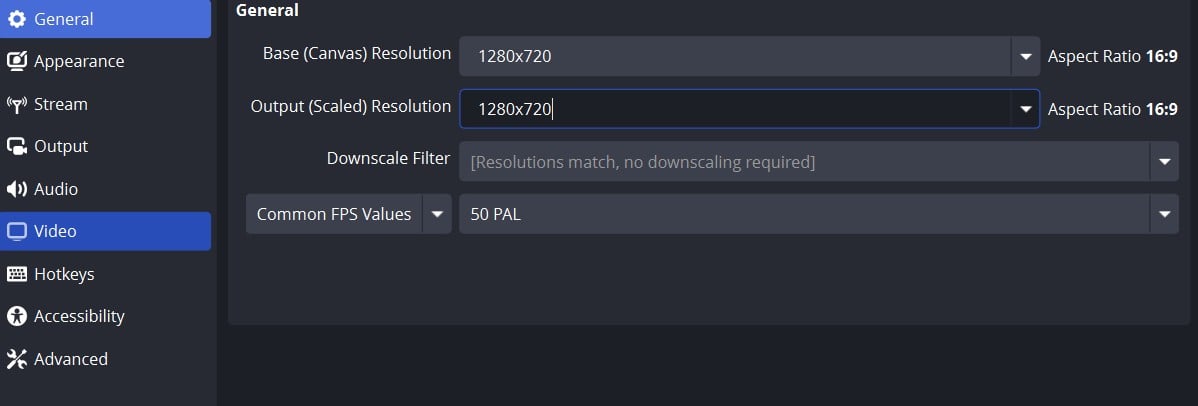Click the General gear icon
The image size is (1198, 406).
coord(16,19)
